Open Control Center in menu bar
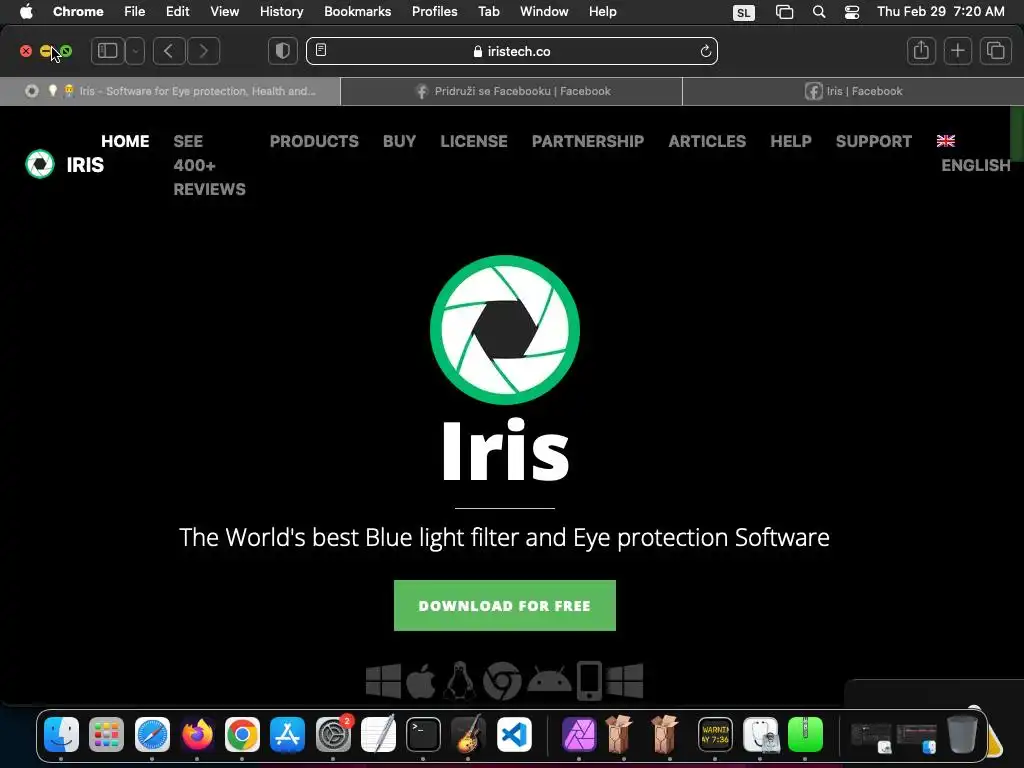The height and width of the screenshot is (768, 1024). pos(852,12)
